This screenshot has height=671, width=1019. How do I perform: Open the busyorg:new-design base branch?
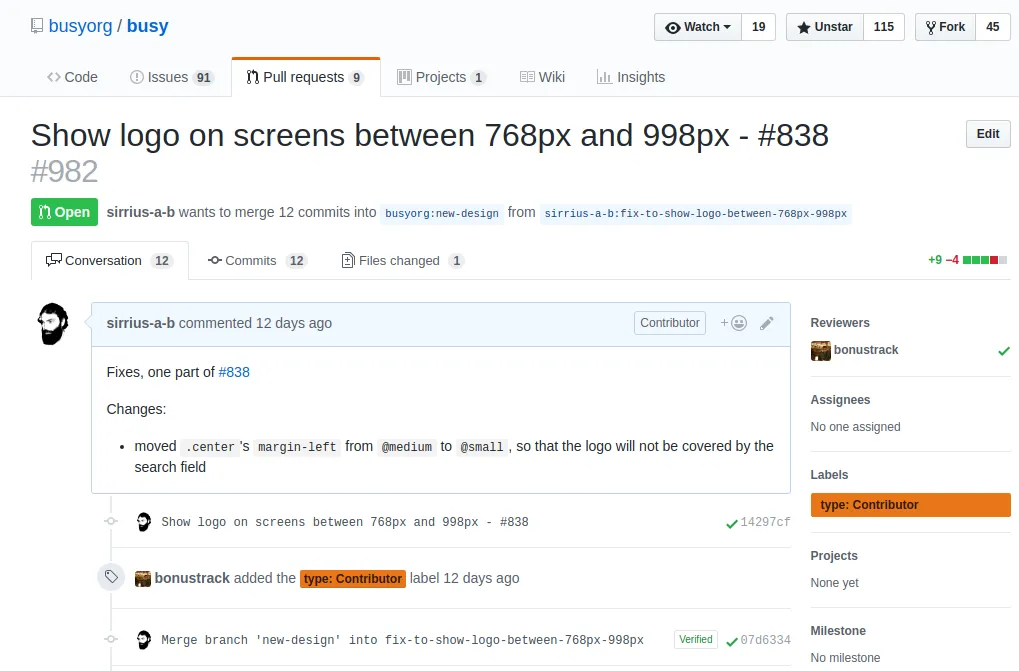pyautogui.click(x=442, y=213)
